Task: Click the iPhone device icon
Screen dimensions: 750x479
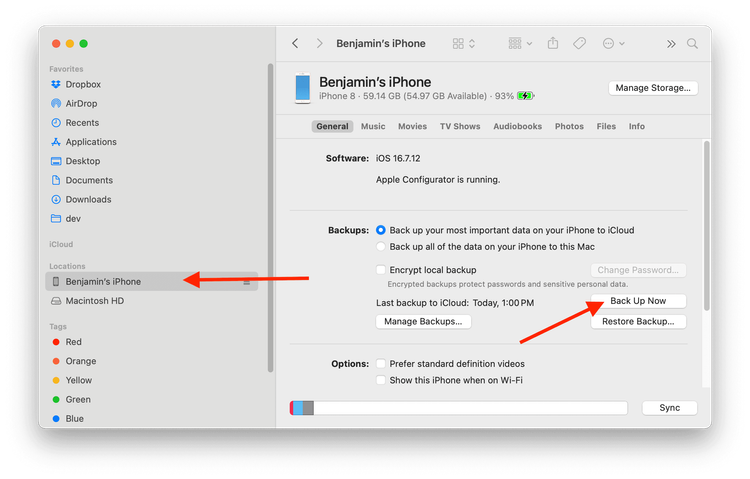Action: coord(302,88)
